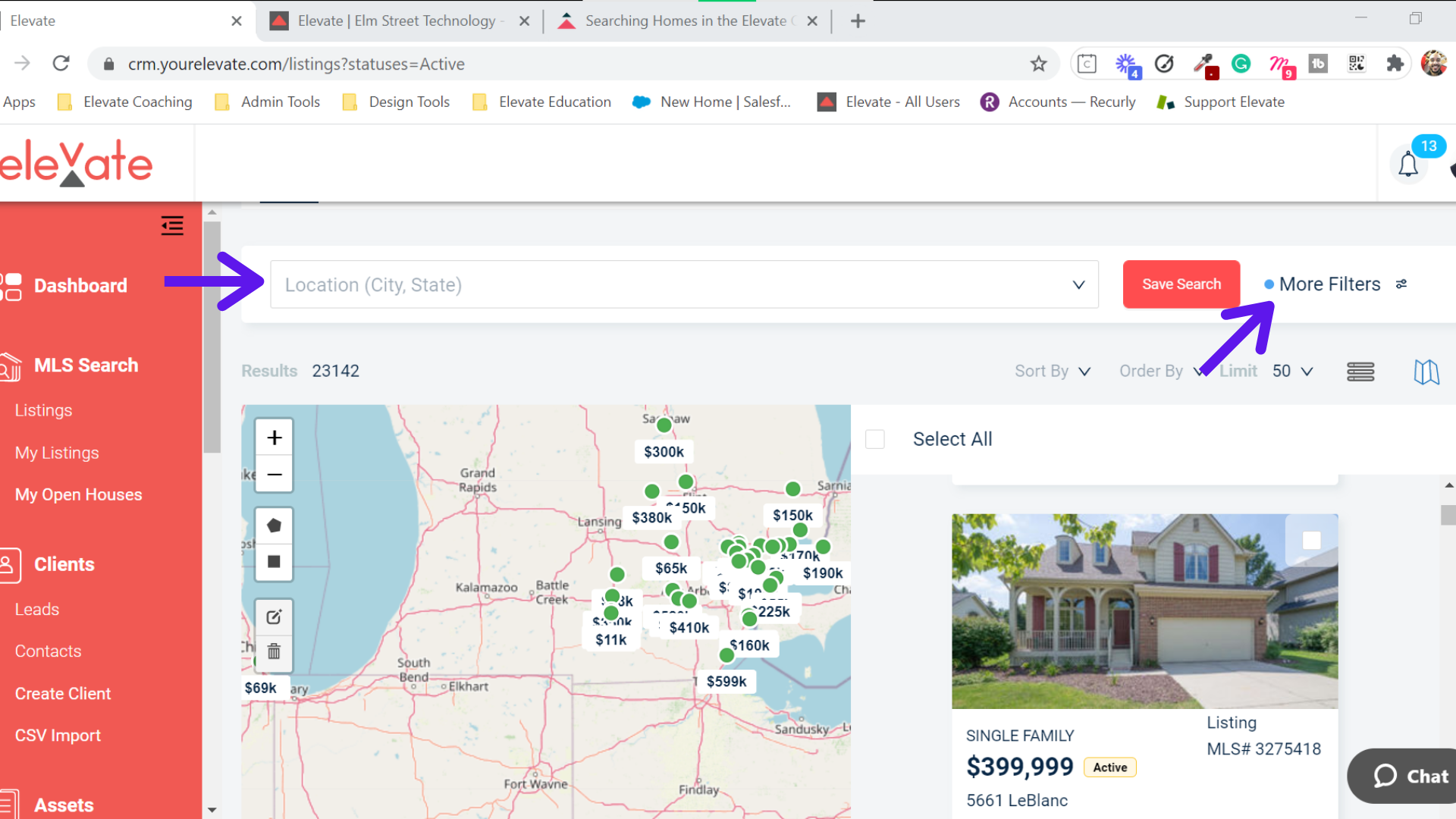1456x819 pixels.
Task: Open the Listings page in sidebar
Action: [44, 410]
